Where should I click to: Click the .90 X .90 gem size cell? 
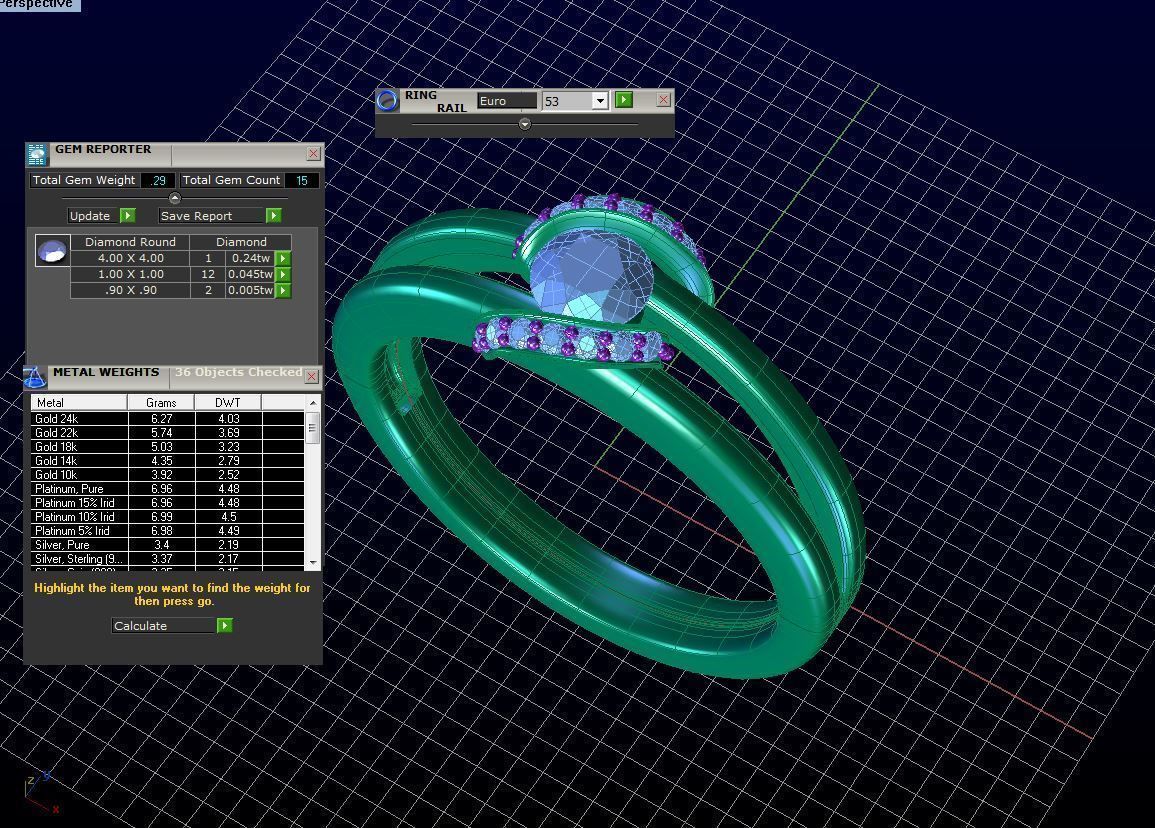point(130,290)
